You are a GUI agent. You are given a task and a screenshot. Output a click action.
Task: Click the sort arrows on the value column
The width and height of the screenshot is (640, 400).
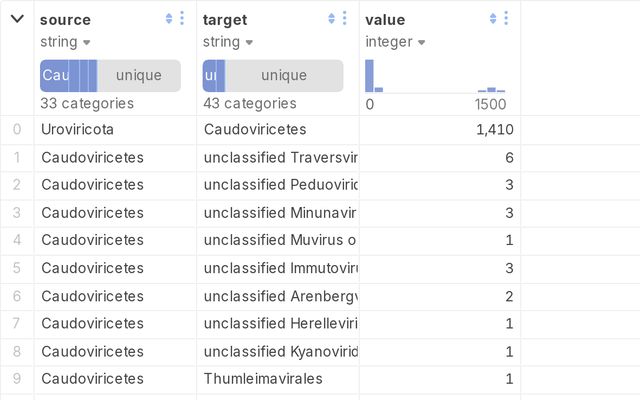[493, 19]
